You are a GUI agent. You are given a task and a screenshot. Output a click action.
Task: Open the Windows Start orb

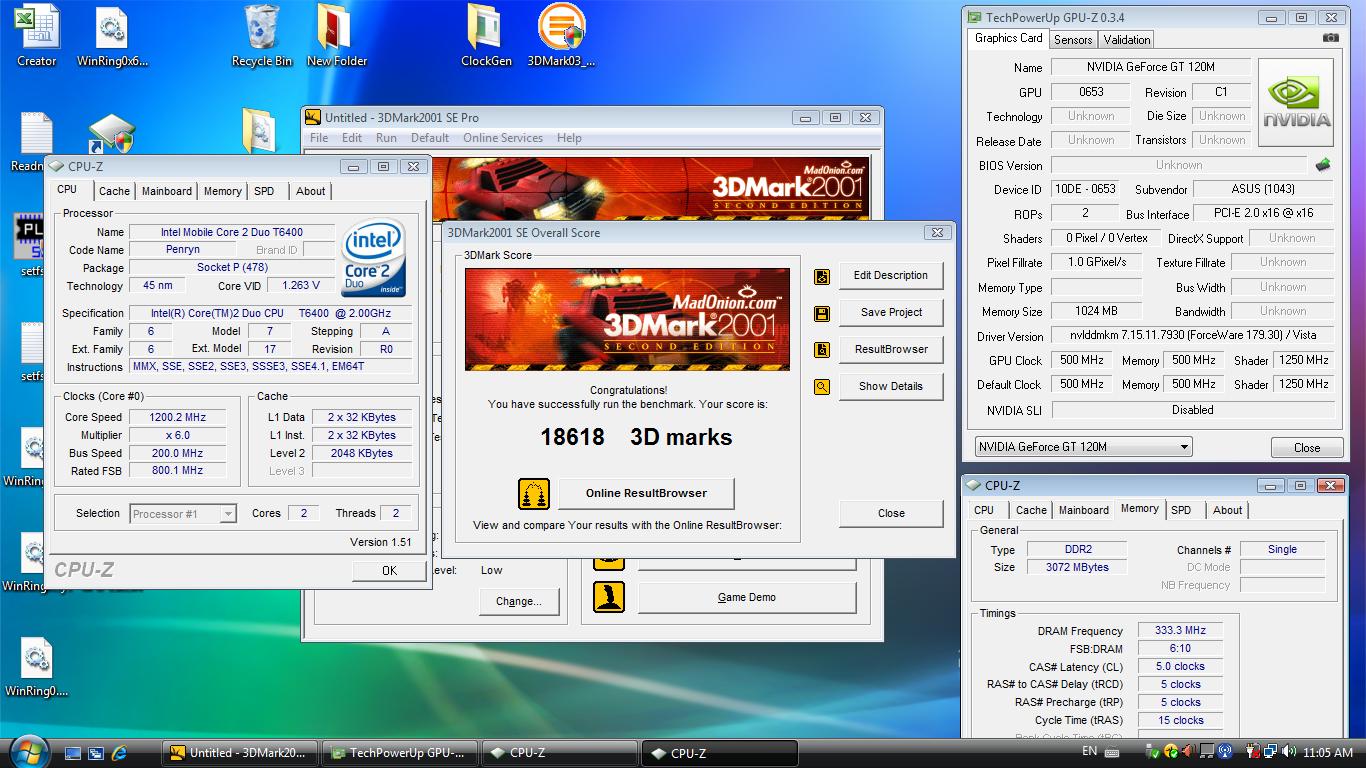(28, 751)
